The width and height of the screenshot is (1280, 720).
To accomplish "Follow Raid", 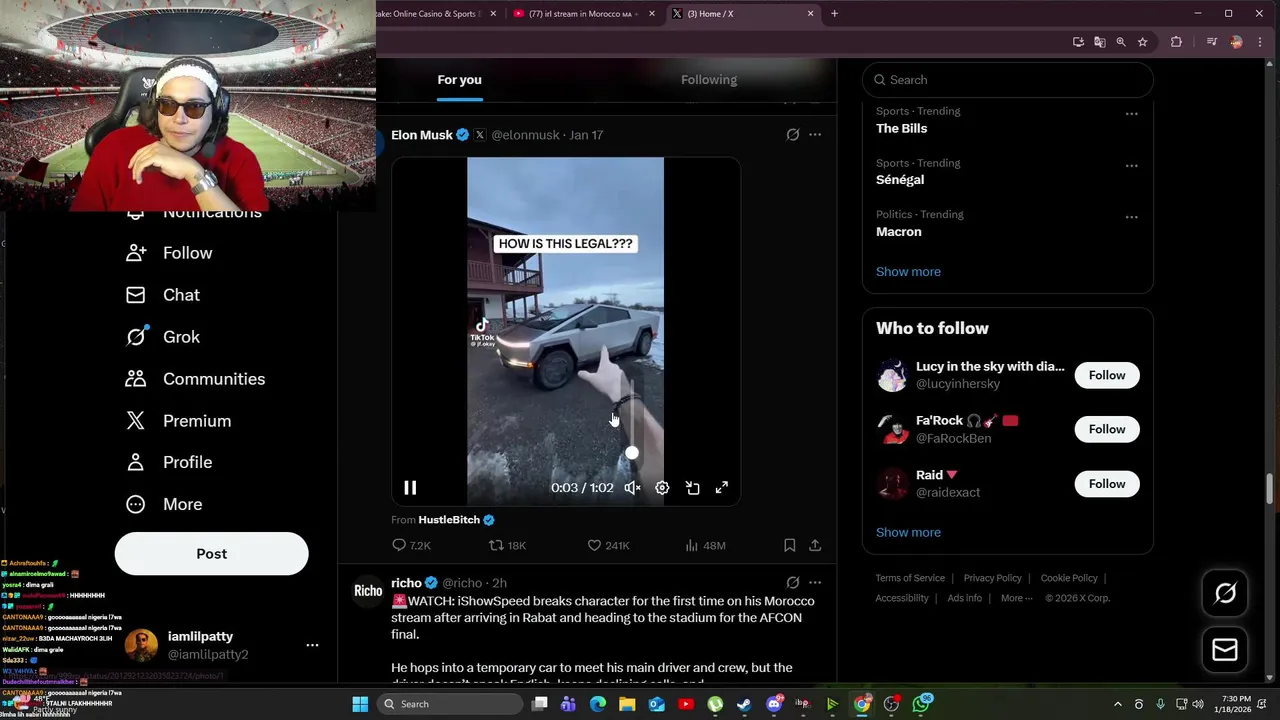I will (x=1107, y=484).
